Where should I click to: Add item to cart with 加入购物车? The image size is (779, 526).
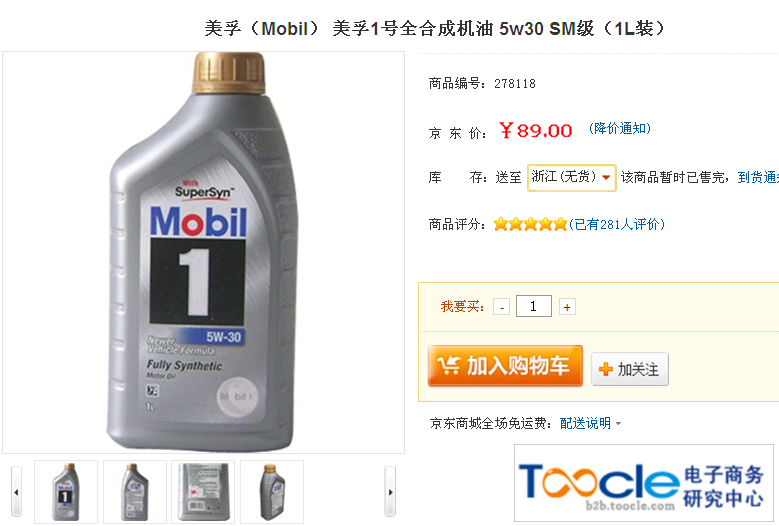[x=505, y=366]
